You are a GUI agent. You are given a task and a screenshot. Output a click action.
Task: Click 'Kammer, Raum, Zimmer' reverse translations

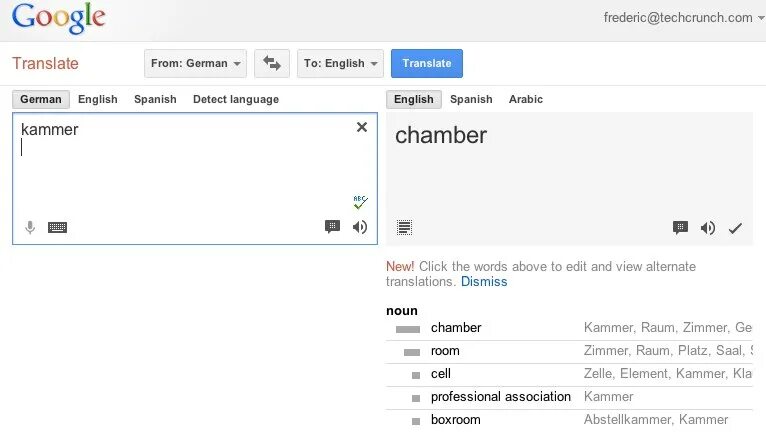[668, 328]
